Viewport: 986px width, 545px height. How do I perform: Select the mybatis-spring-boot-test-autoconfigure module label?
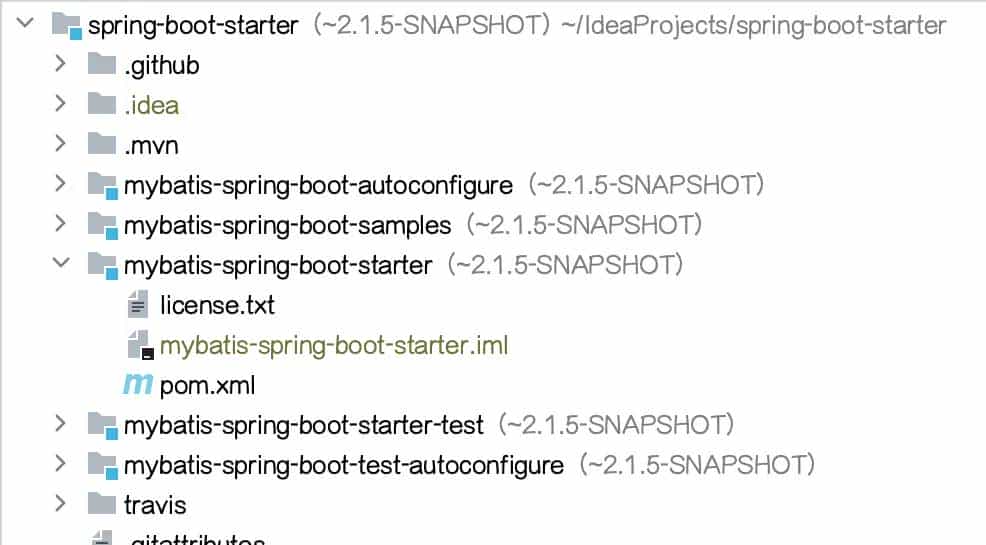(x=343, y=465)
